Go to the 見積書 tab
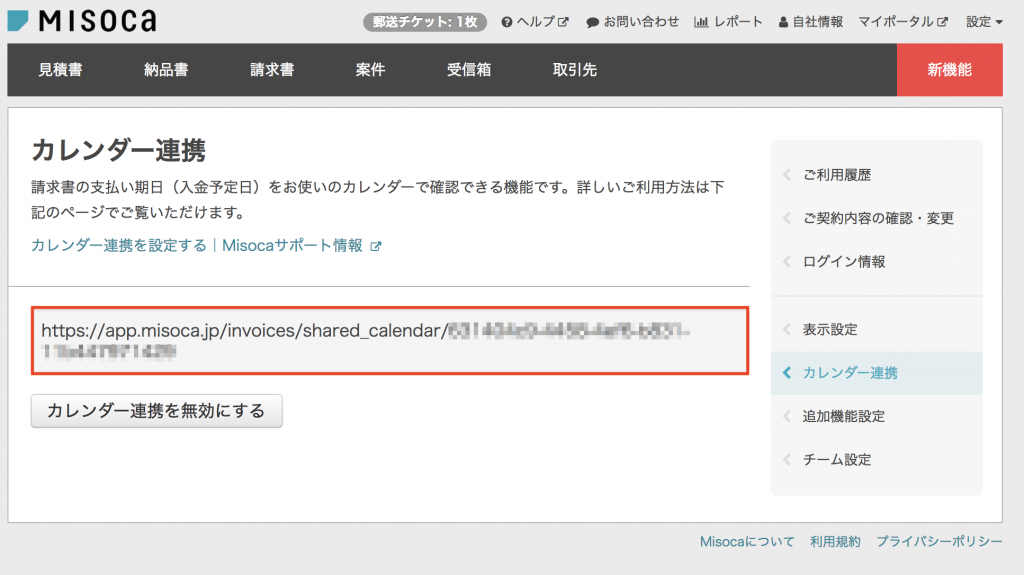The width and height of the screenshot is (1024, 575). point(60,70)
